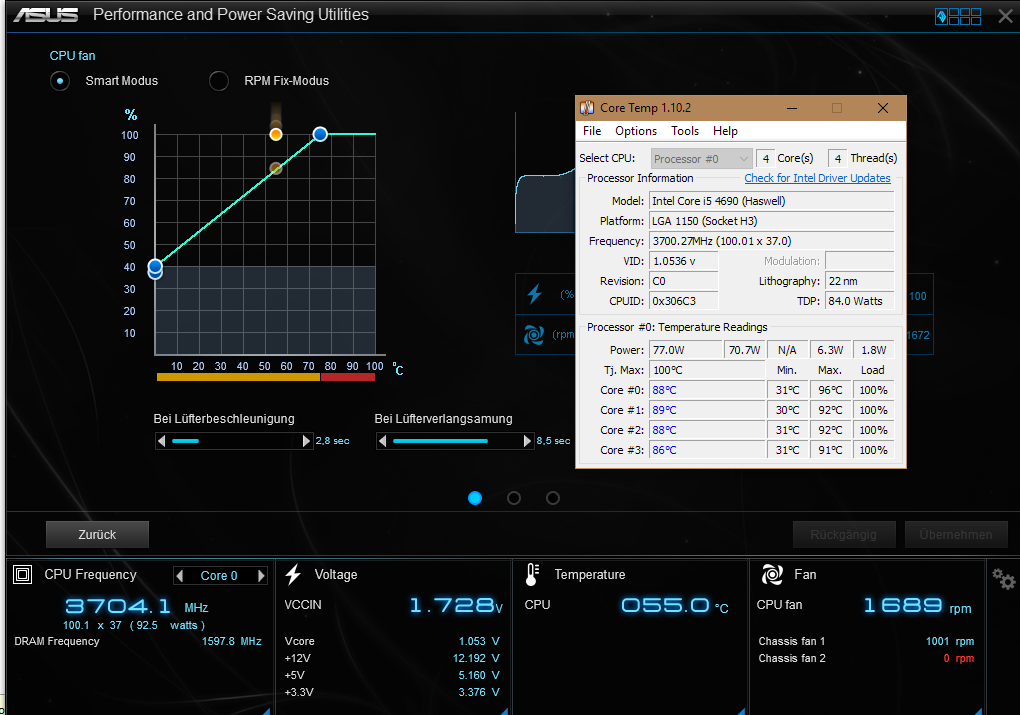Click the Power value 77.0W

pos(686,350)
